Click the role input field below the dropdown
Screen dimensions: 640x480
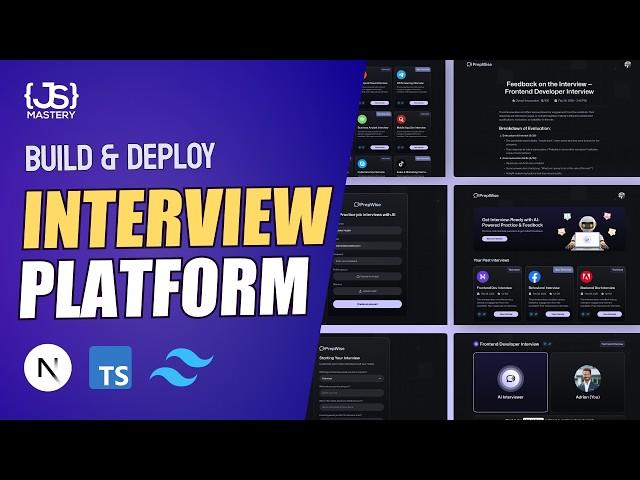(351, 393)
